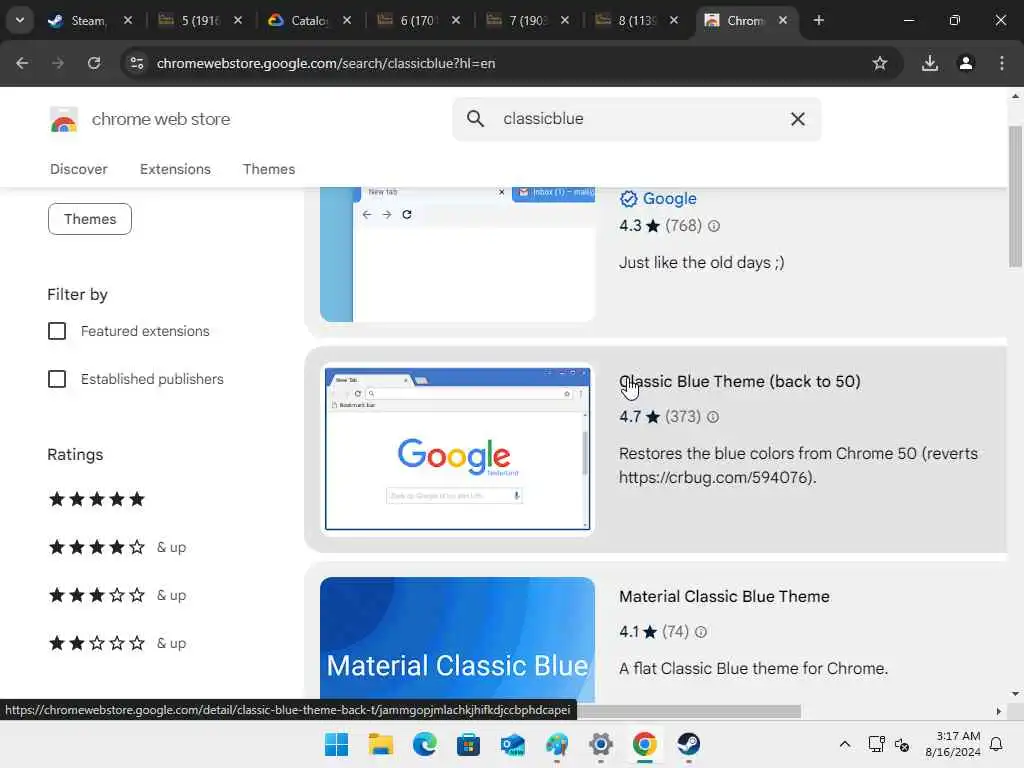This screenshot has height=768, width=1024.
Task: Open Settings gear from taskbar
Action: [x=601, y=744]
